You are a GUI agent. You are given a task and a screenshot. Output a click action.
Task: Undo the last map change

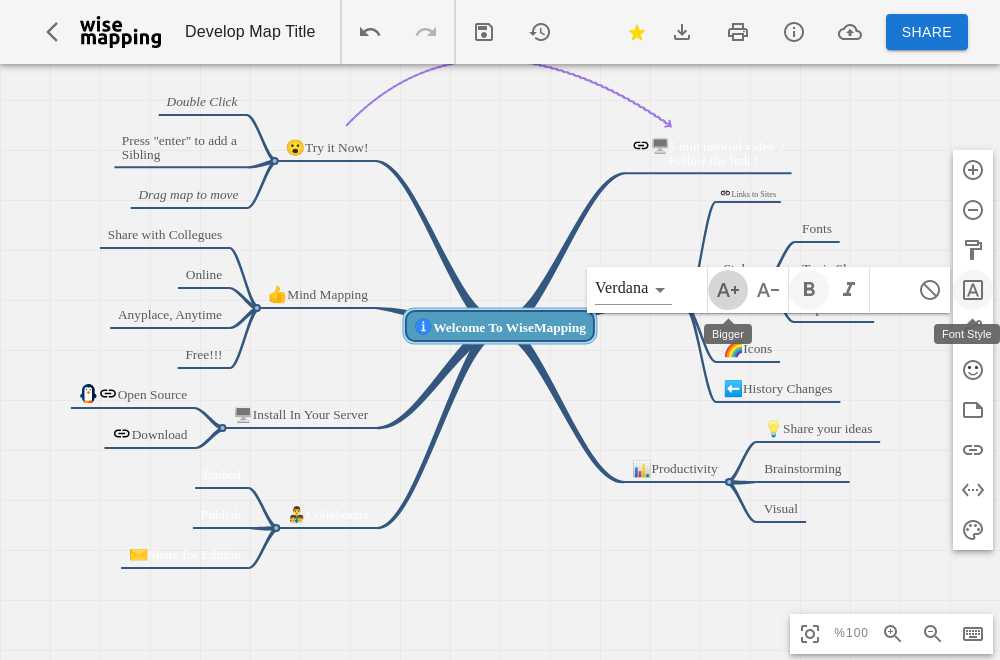click(x=370, y=32)
